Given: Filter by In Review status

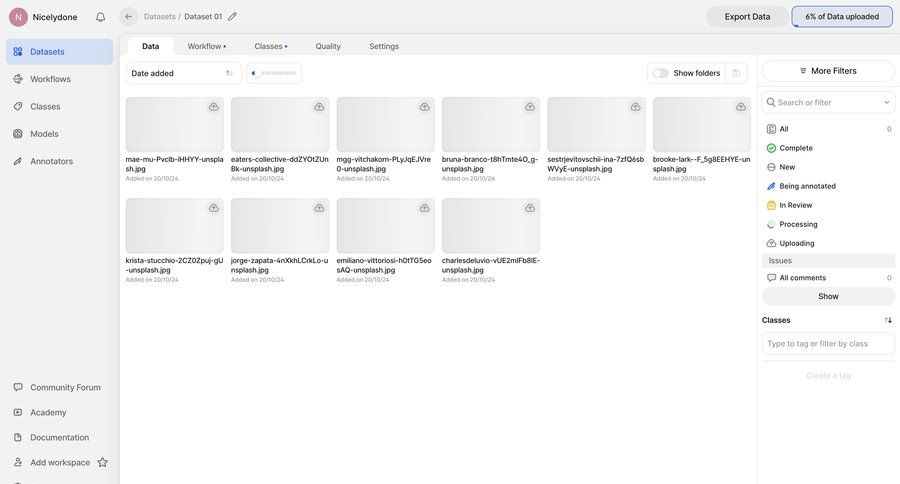Looking at the screenshot, I should click(x=828, y=205).
